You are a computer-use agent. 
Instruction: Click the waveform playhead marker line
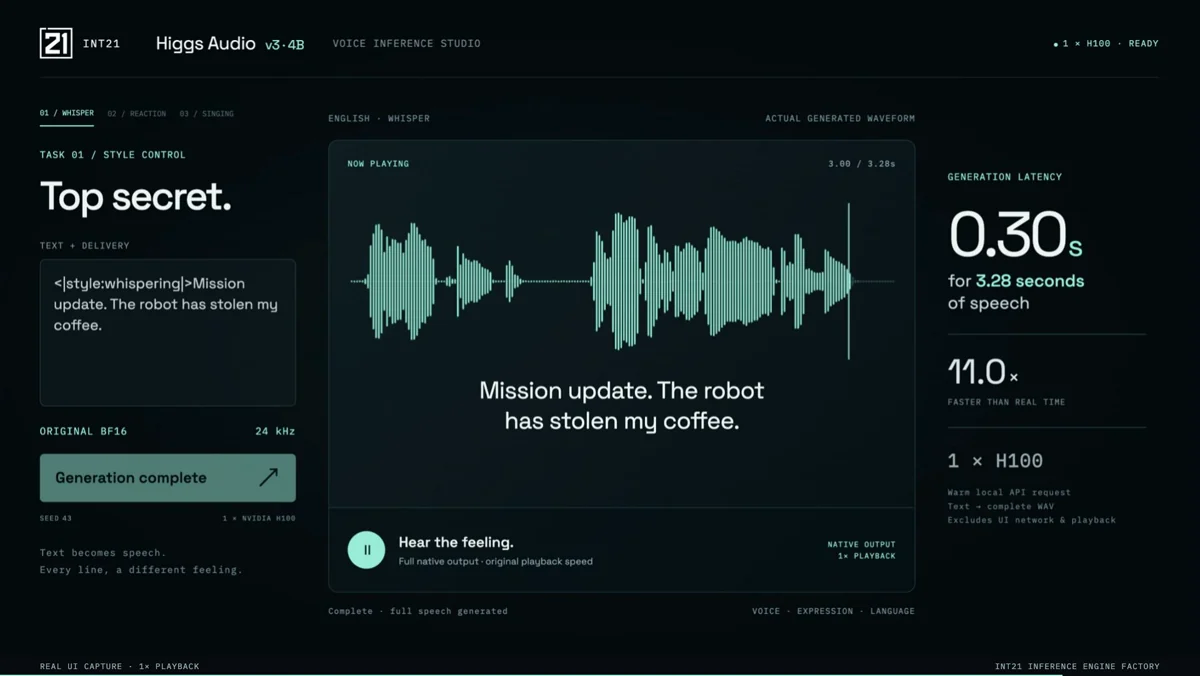849,281
